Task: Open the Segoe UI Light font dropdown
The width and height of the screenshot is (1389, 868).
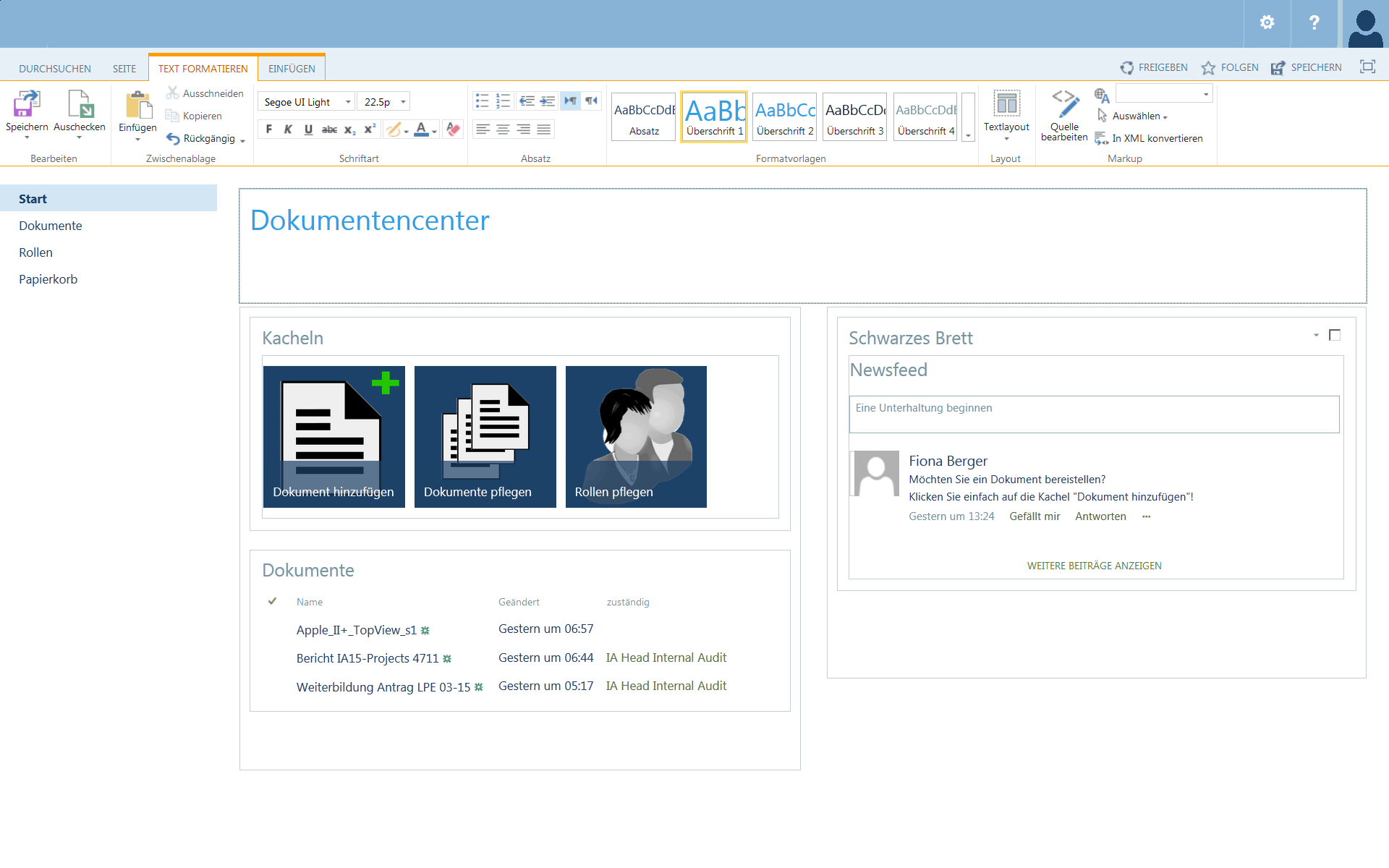Action: click(x=348, y=102)
